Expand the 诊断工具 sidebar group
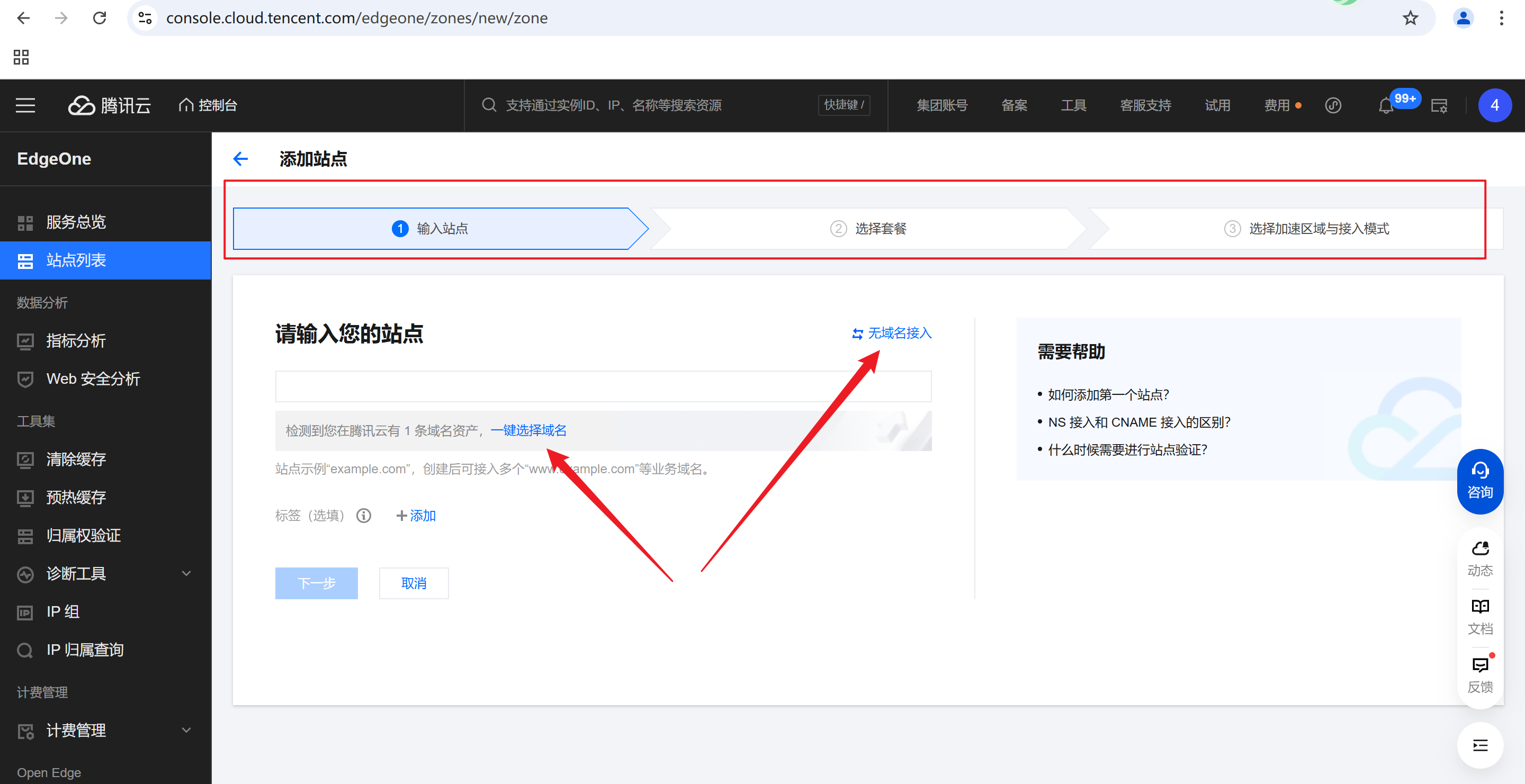Screen dimensions: 1525x784 coord(105,573)
